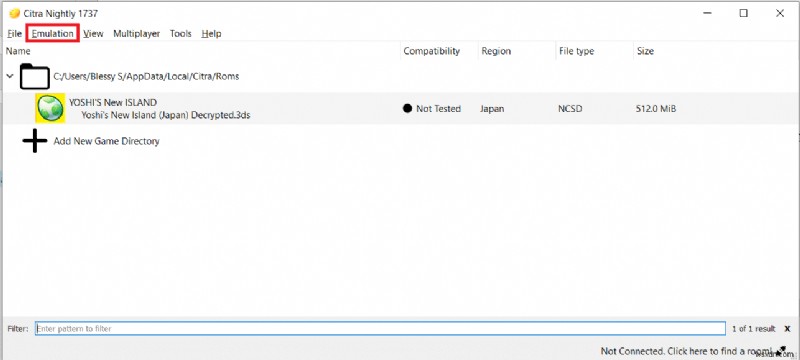Viewport: 800px width, 360px height.
Task: Sort games by Region column
Action: pos(496,51)
